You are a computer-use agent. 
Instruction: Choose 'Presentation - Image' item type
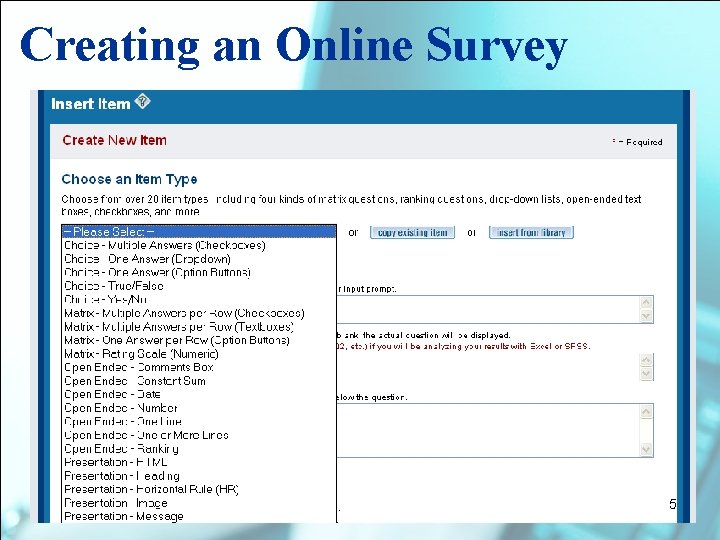(x=199, y=503)
